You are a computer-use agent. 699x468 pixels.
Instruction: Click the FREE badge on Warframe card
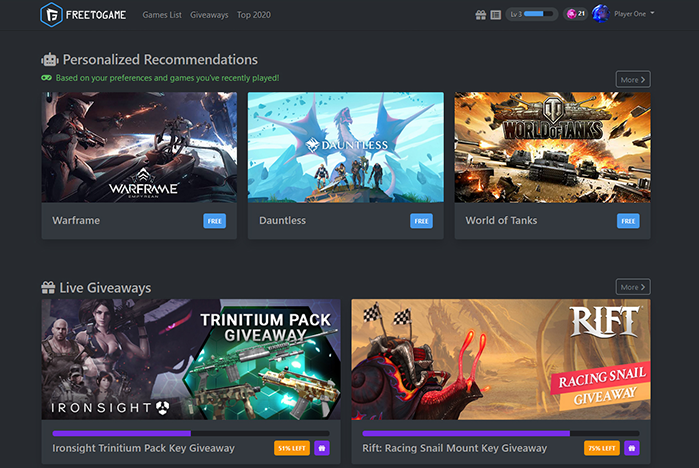(215, 221)
